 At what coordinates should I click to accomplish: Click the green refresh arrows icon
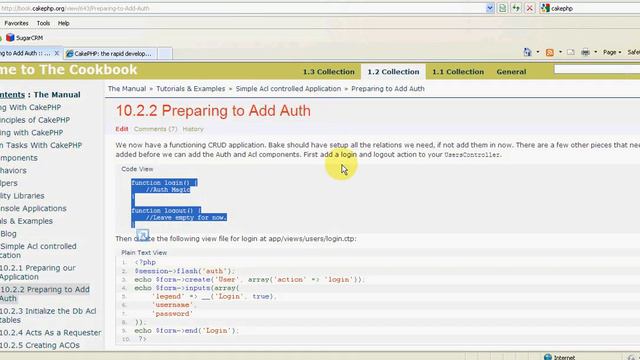pyautogui.click(x=516, y=8)
